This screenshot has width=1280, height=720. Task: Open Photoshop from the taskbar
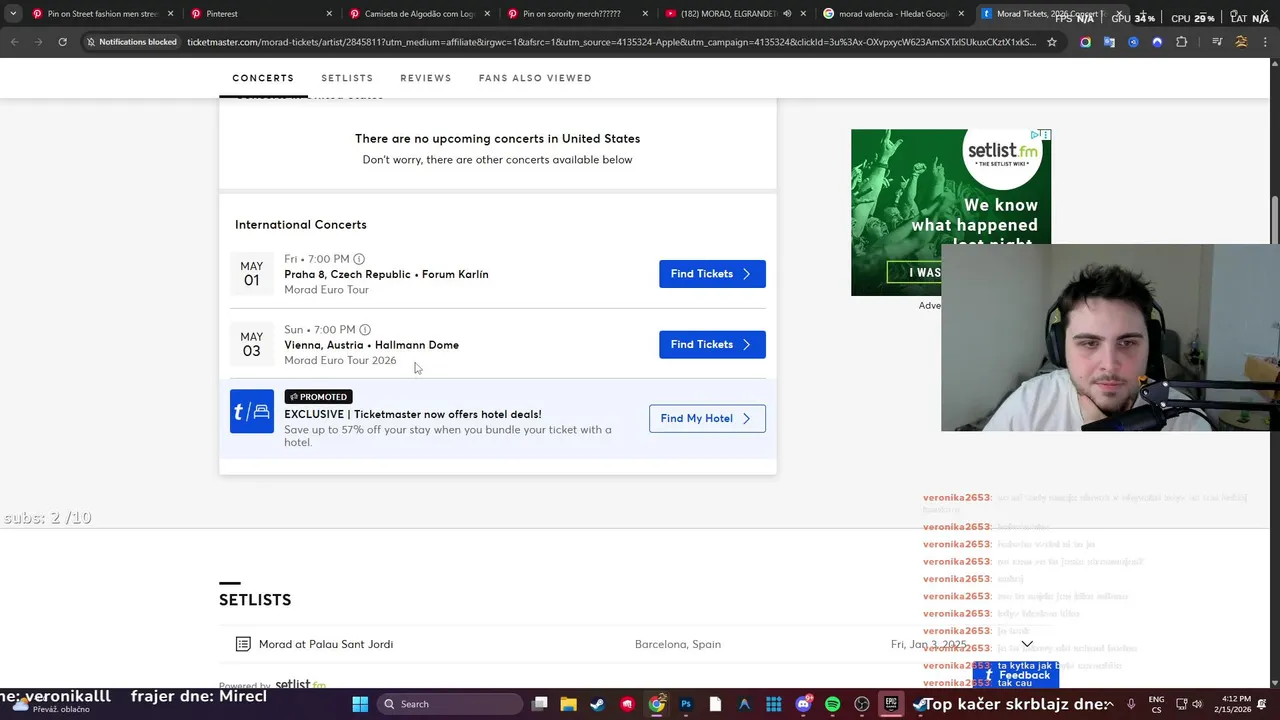686,704
